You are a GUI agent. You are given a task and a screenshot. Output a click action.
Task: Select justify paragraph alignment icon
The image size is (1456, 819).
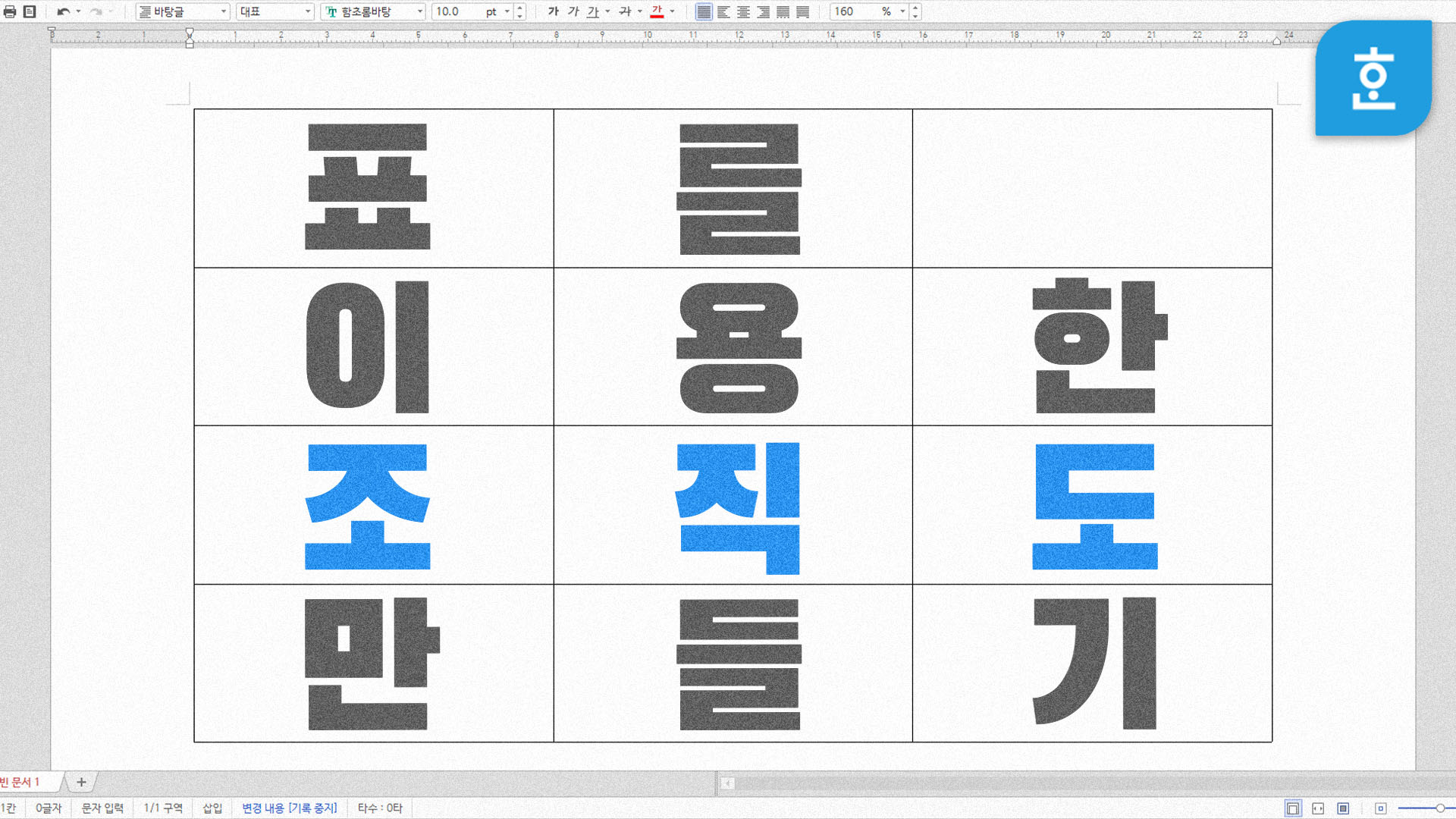(704, 11)
